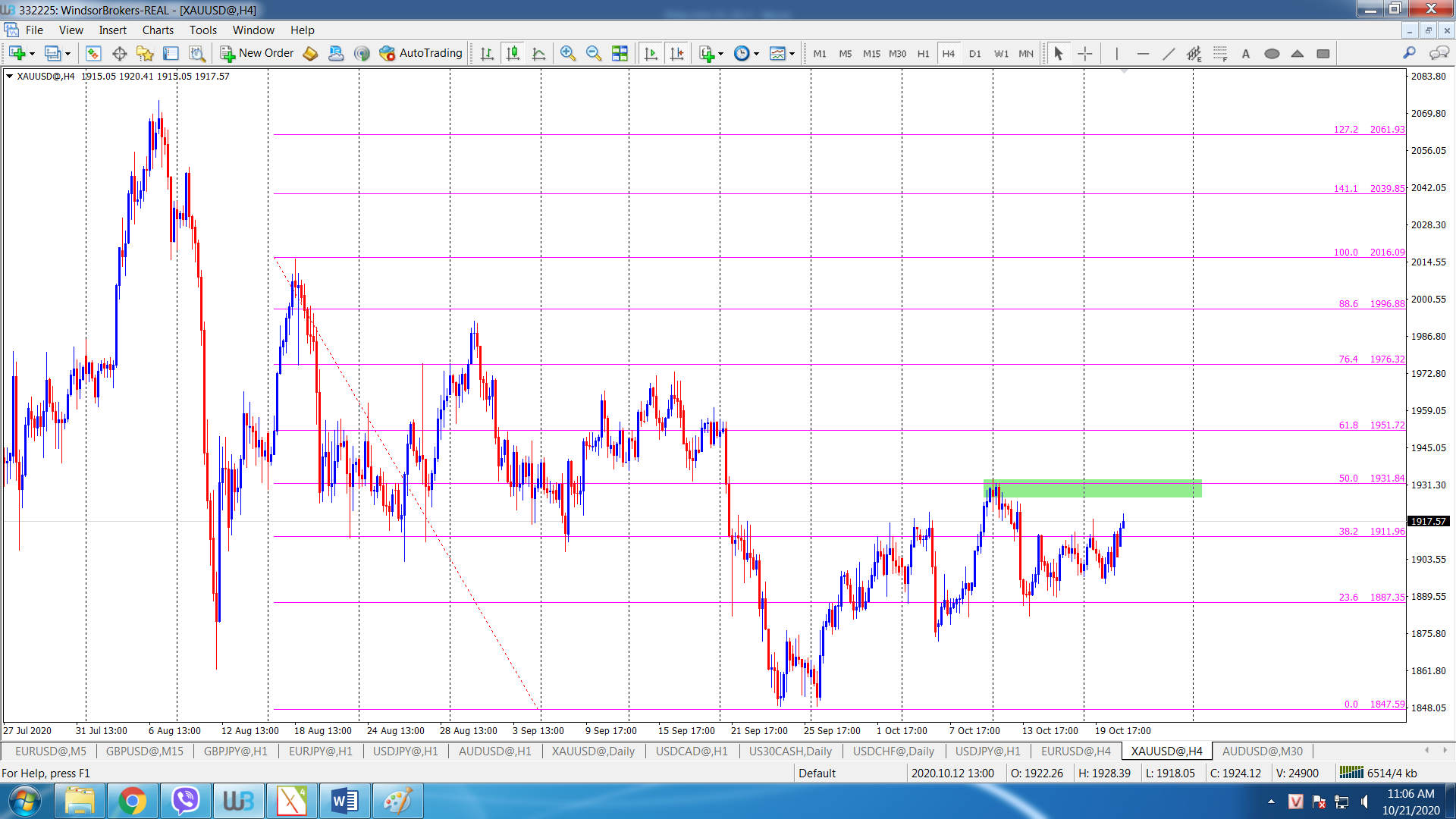Zoom out of the chart

click(593, 53)
